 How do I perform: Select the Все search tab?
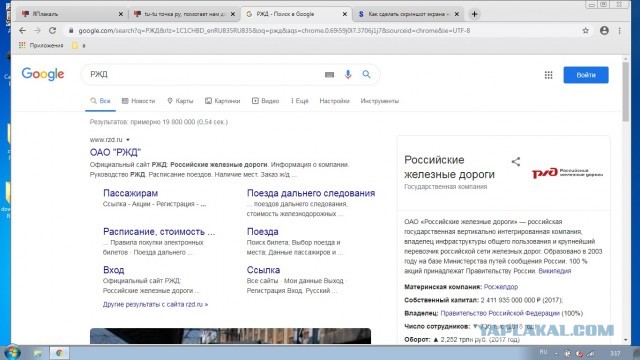(x=100, y=101)
